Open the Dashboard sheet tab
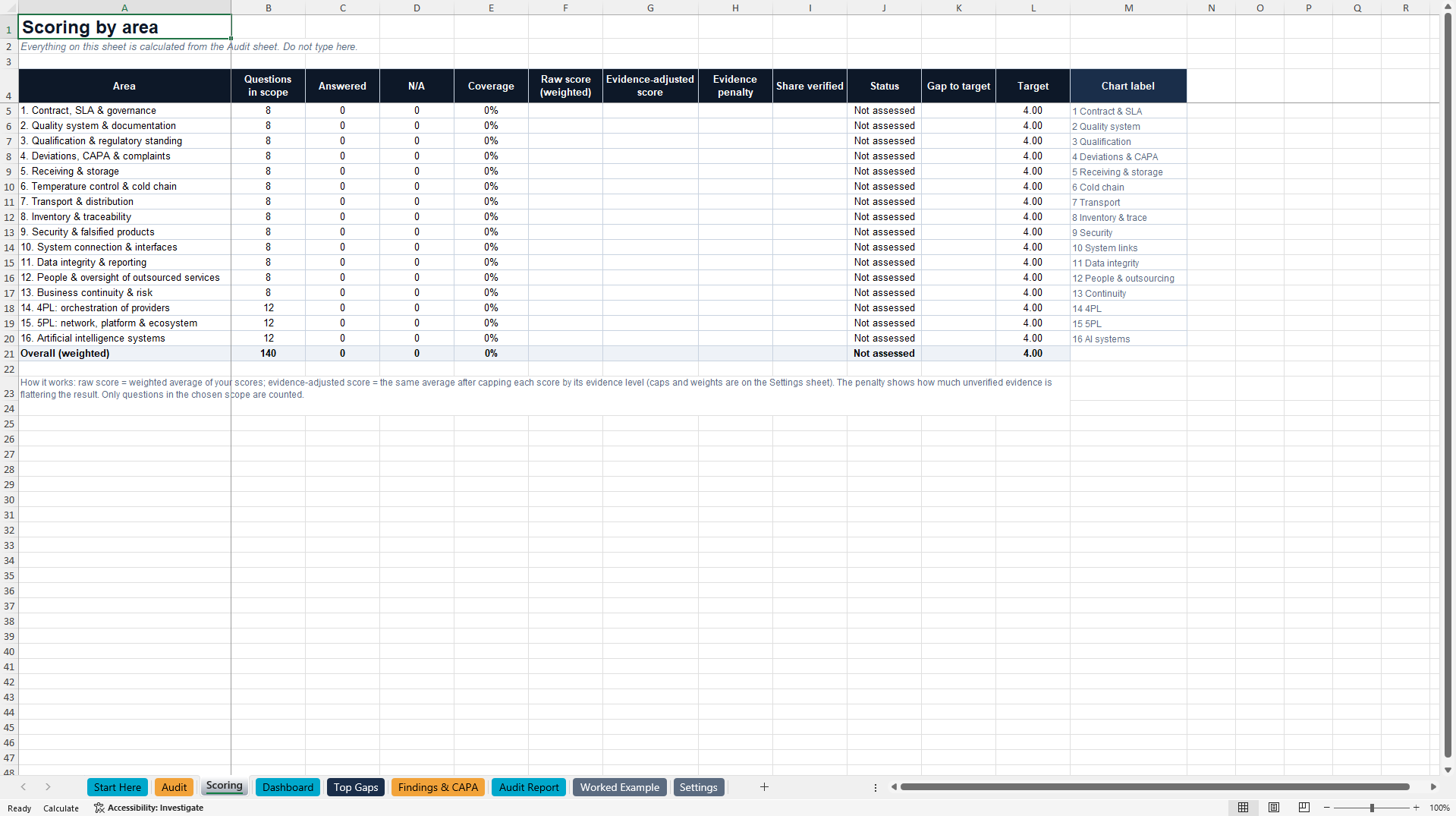The width and height of the screenshot is (1456, 816). click(288, 787)
